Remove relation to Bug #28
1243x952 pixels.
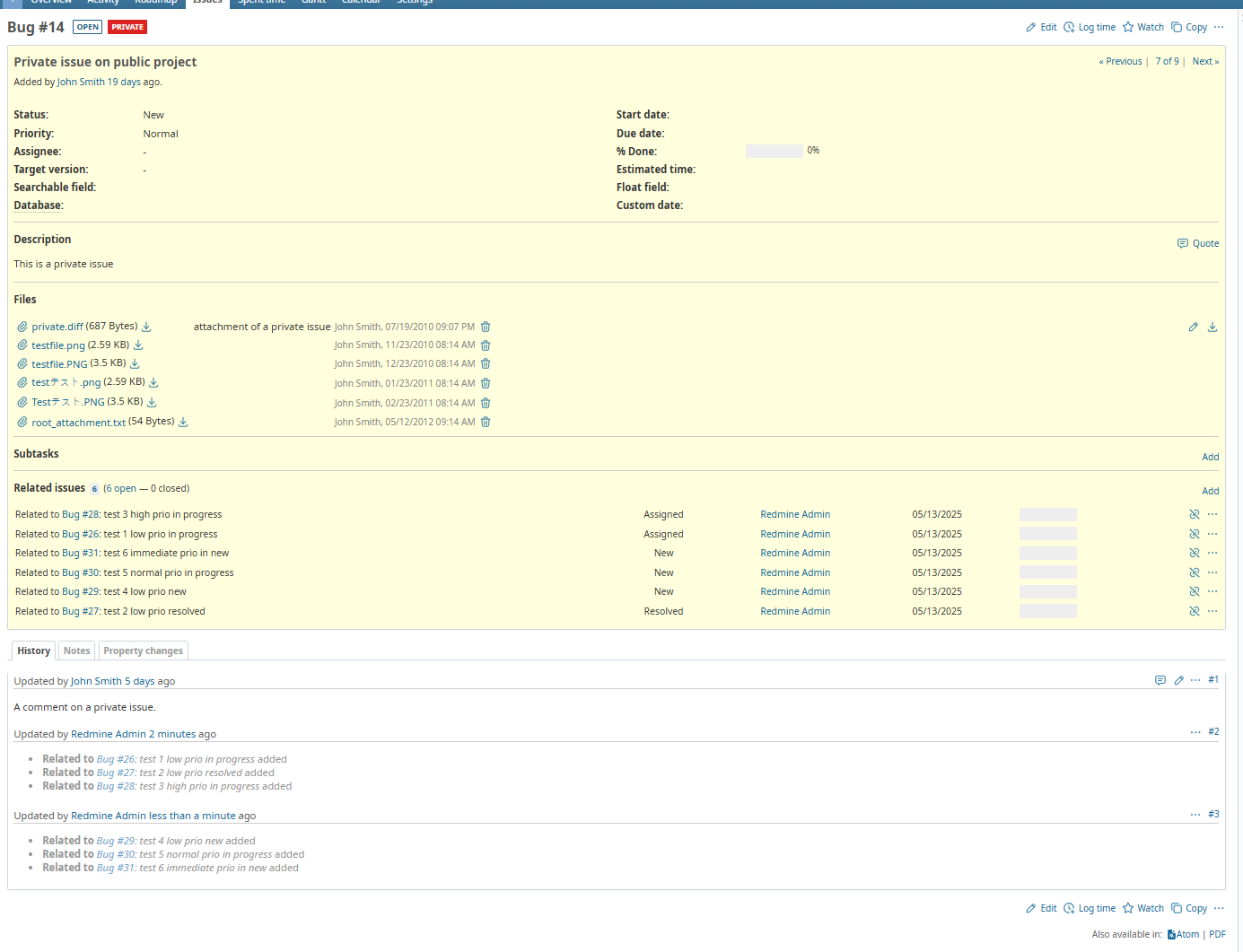click(x=1195, y=515)
